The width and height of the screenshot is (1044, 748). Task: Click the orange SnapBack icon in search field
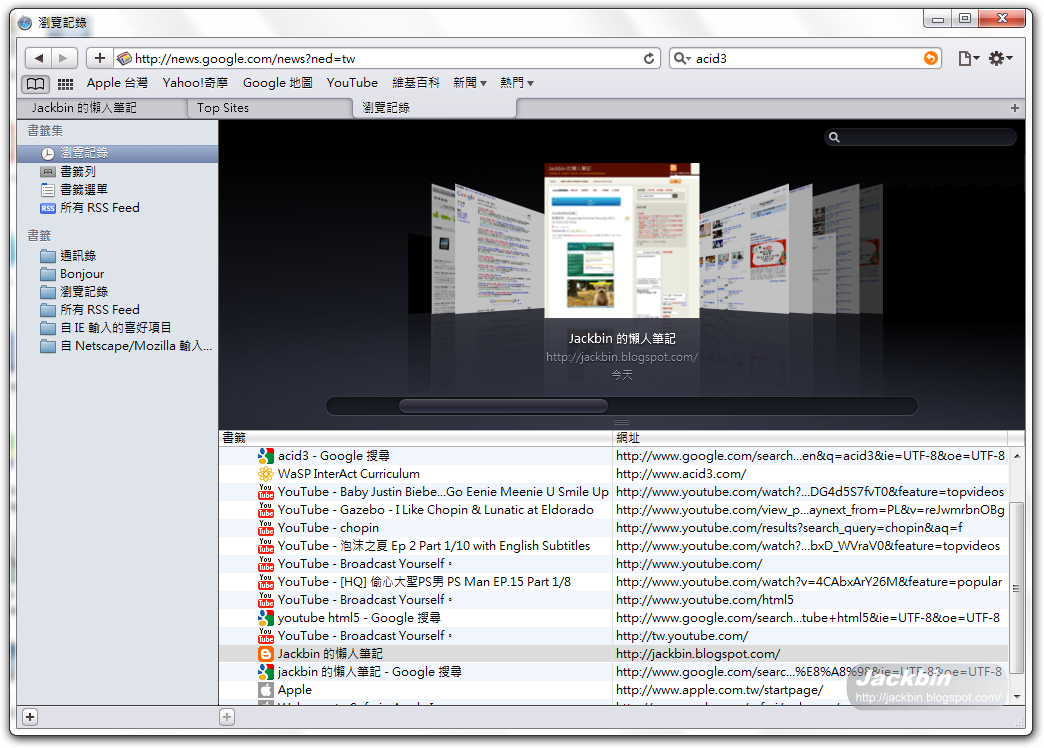tap(931, 59)
